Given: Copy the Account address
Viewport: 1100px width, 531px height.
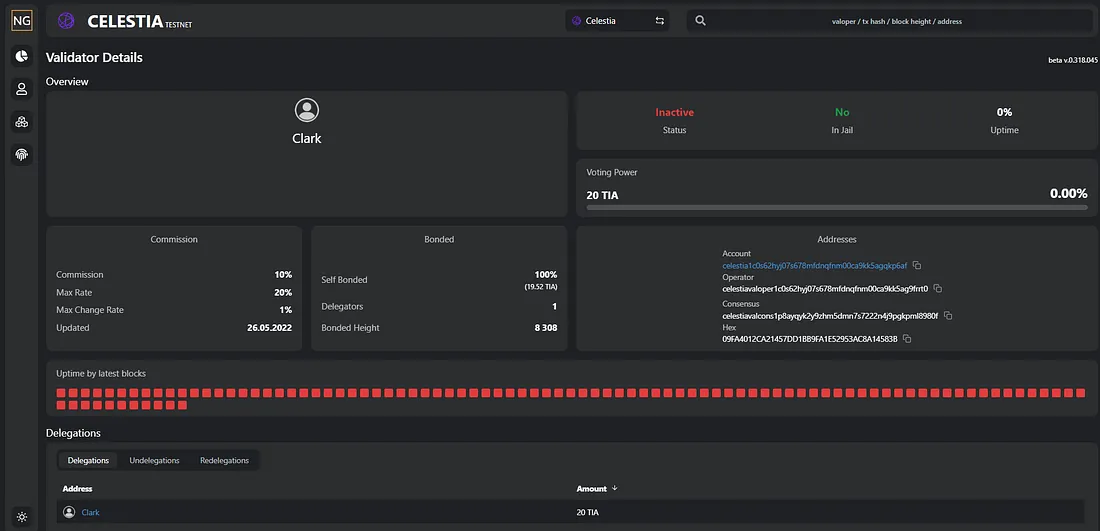Looking at the screenshot, I should click(x=917, y=266).
